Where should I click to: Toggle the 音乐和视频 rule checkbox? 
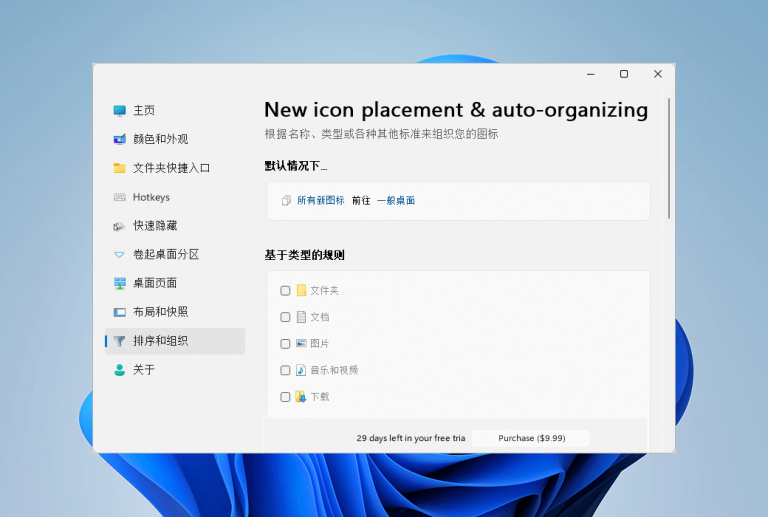click(x=285, y=370)
